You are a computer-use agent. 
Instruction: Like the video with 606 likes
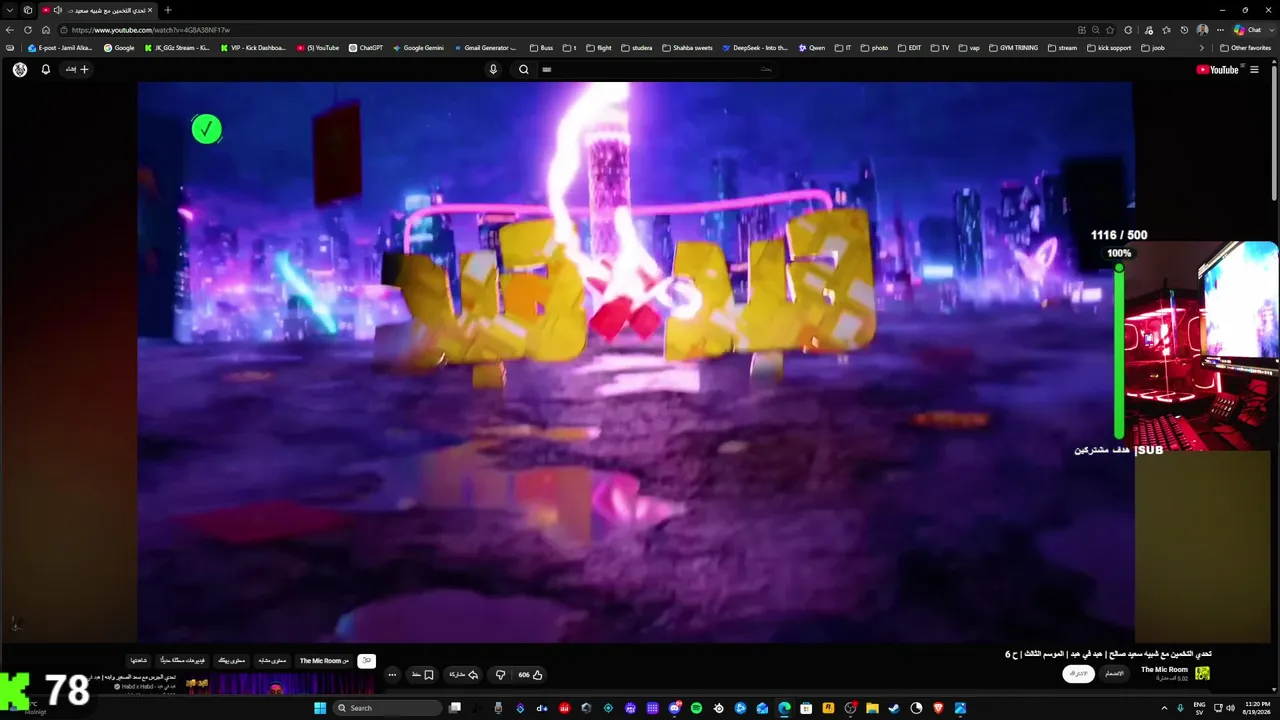click(530, 675)
